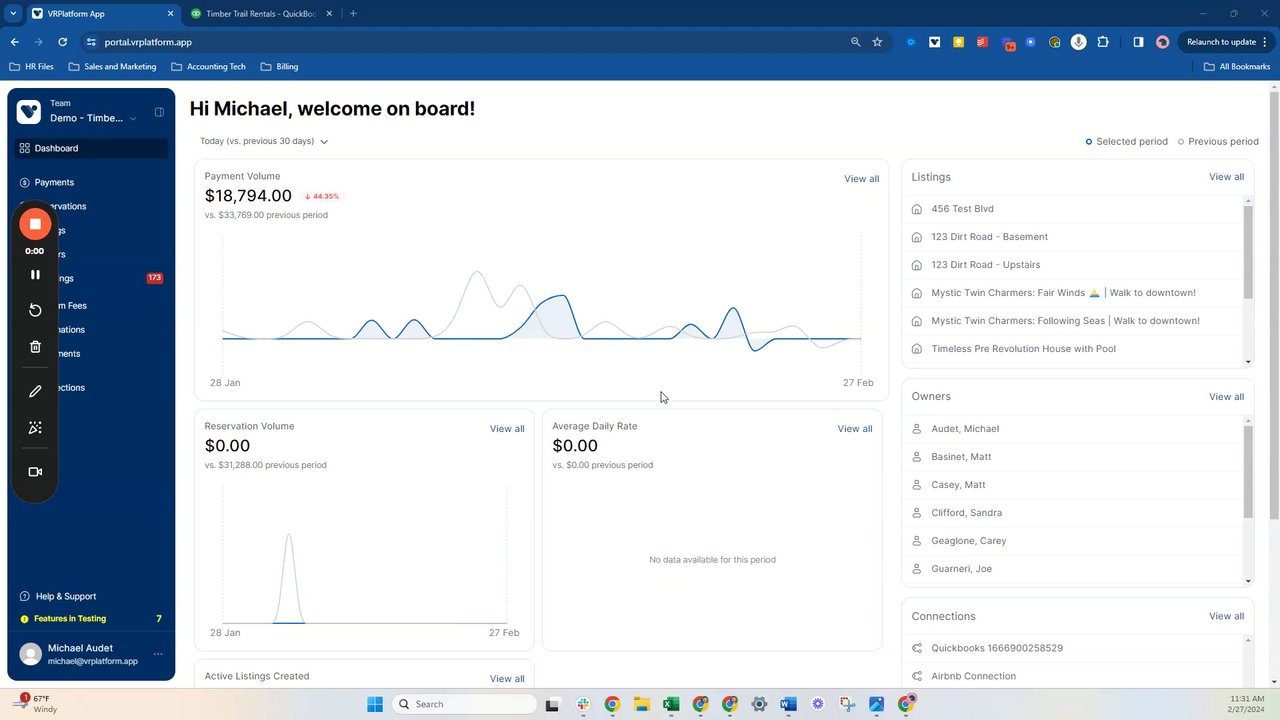Select the pen drawing tool in recorder bar
This screenshot has height=720, width=1280.
click(35, 392)
